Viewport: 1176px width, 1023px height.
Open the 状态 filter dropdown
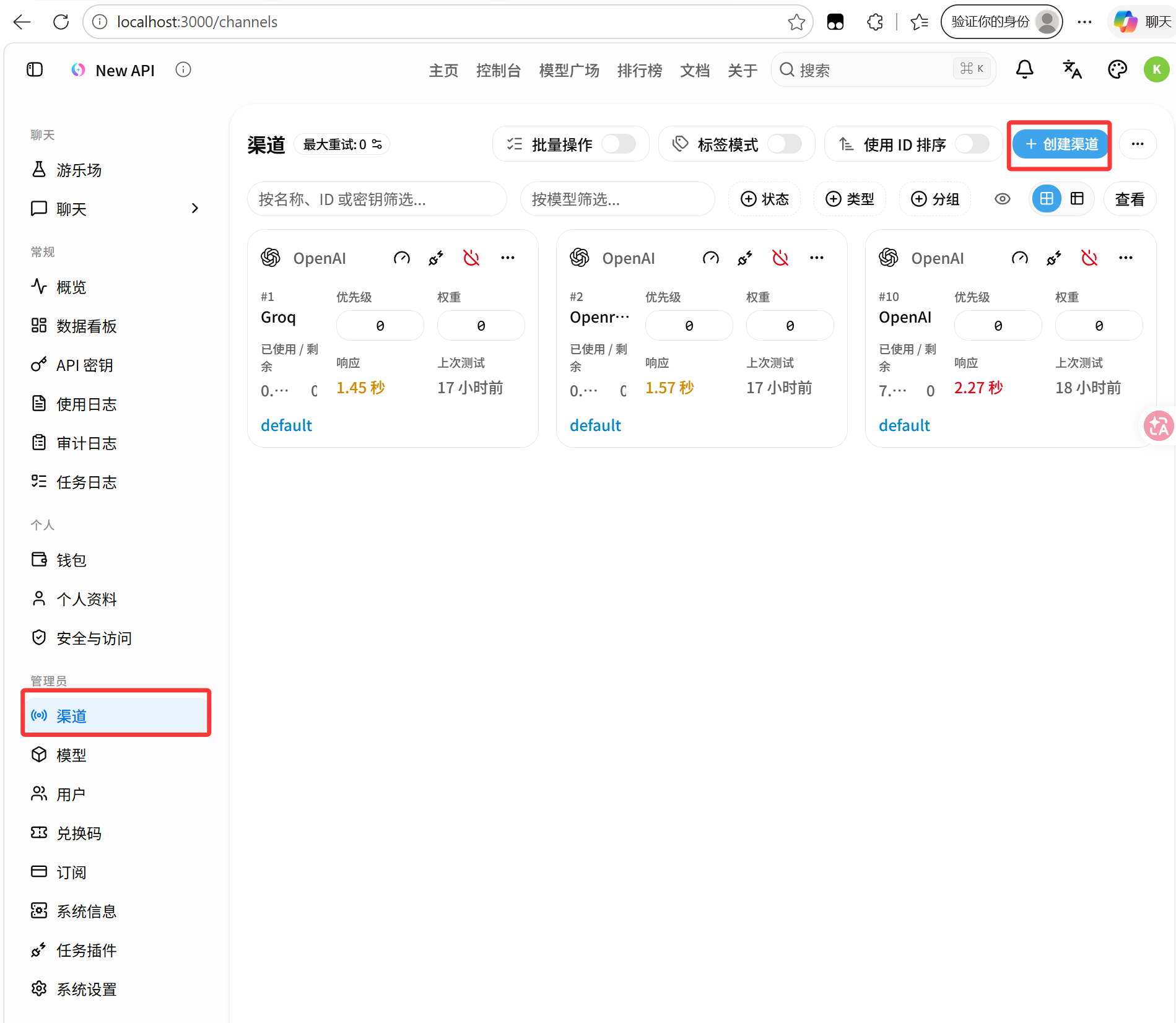(765, 199)
